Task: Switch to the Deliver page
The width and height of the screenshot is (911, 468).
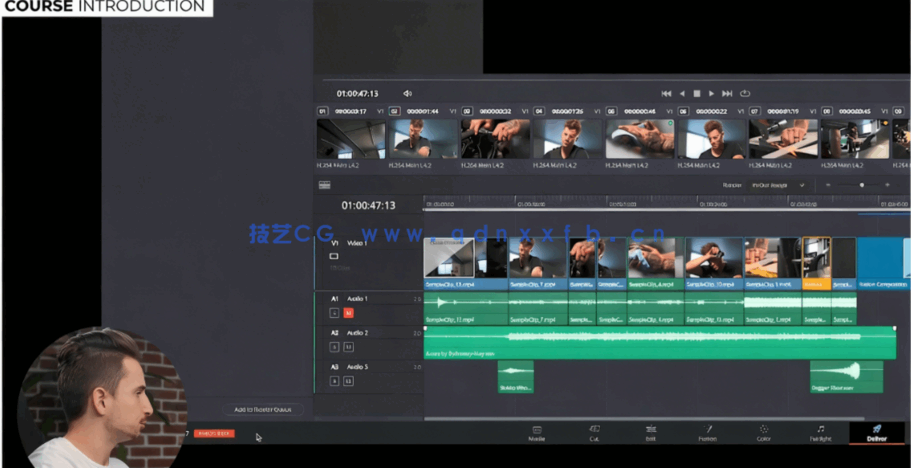Action: 877,433
